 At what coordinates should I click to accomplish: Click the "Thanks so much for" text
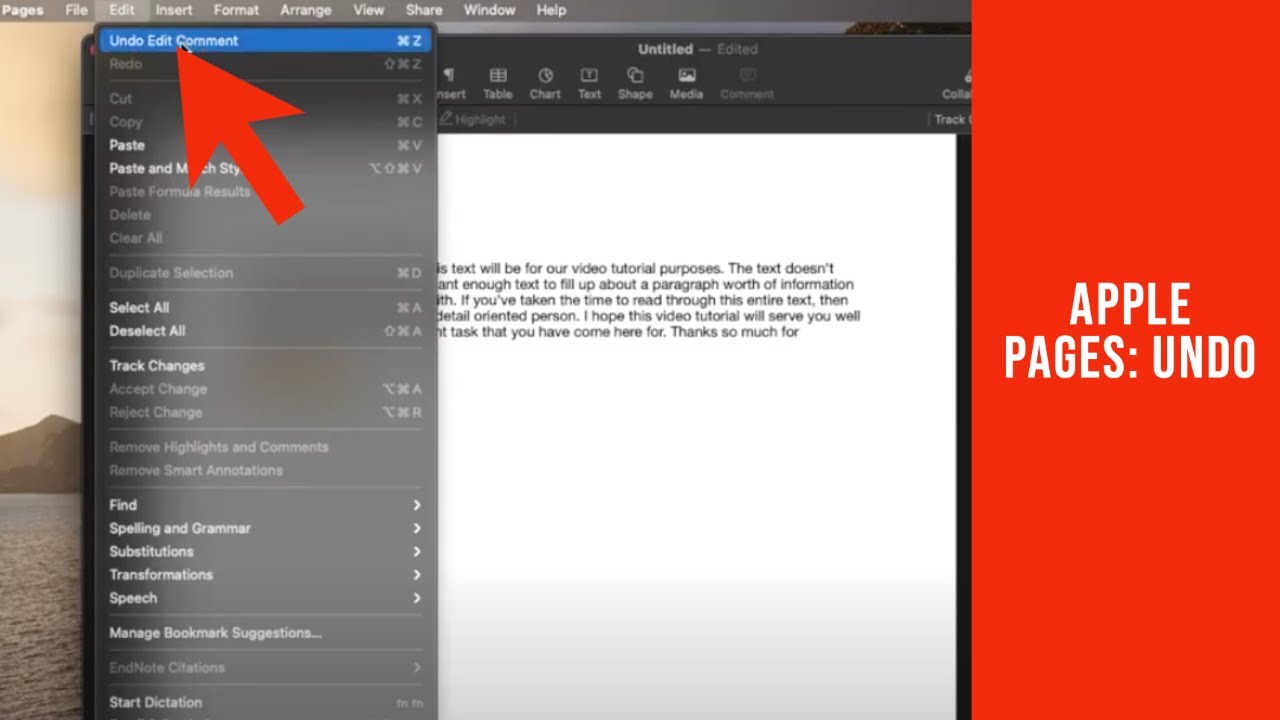click(735, 332)
